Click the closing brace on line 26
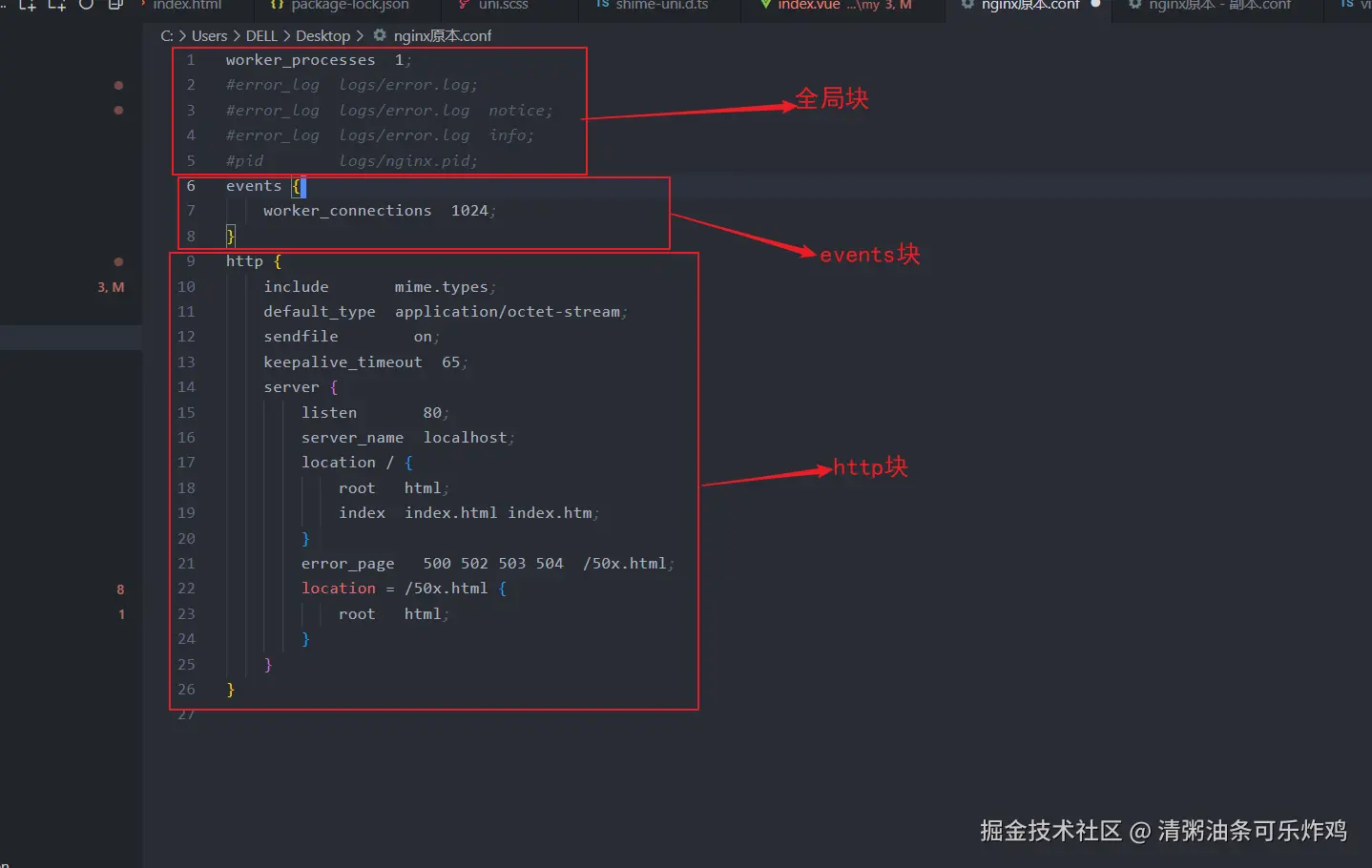The width and height of the screenshot is (1372, 868). tap(230, 690)
